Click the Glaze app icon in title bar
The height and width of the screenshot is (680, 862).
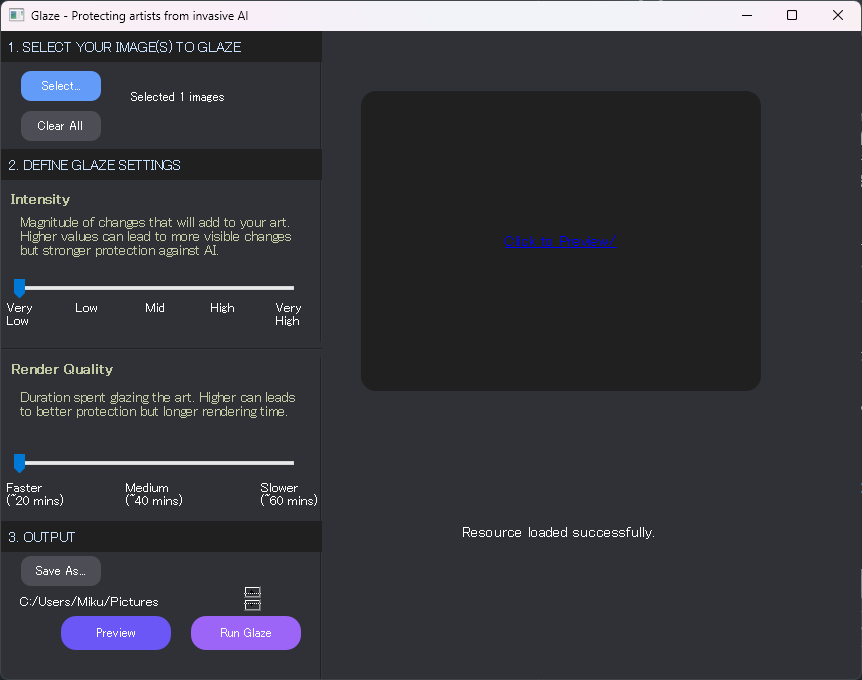point(16,15)
